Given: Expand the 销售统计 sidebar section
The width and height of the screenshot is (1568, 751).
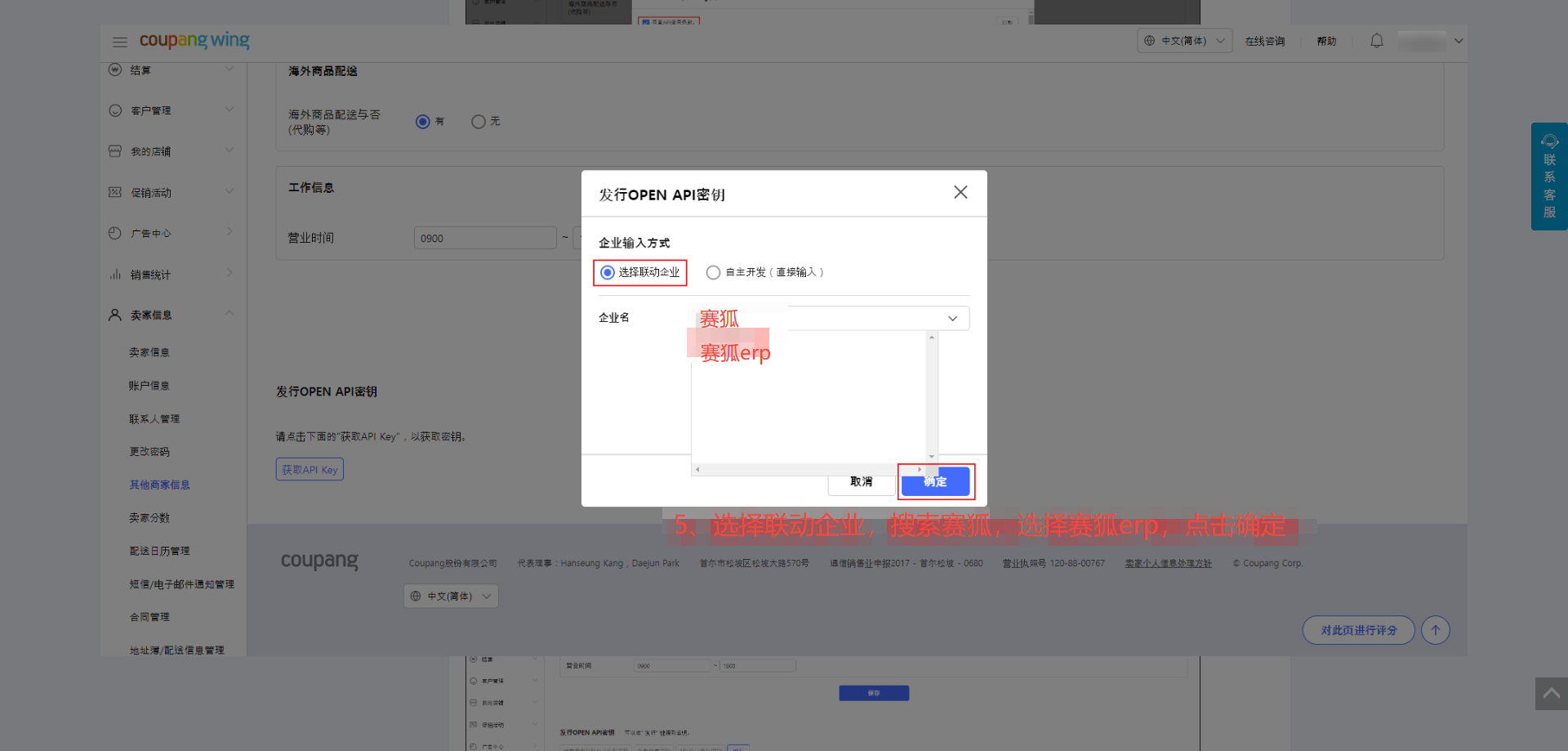Looking at the screenshot, I should click(229, 274).
